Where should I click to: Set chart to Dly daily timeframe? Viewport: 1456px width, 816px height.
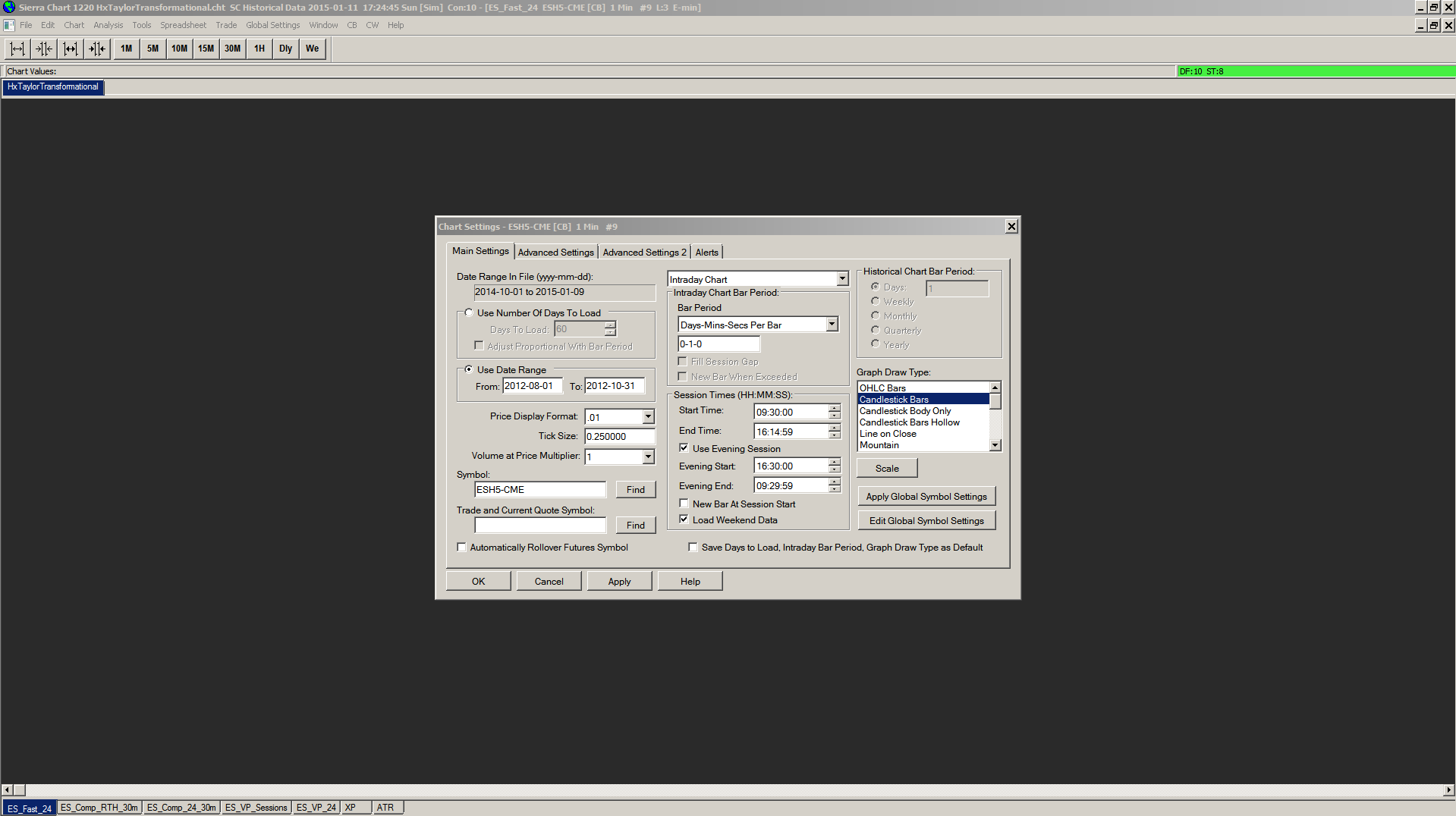pyautogui.click(x=285, y=49)
